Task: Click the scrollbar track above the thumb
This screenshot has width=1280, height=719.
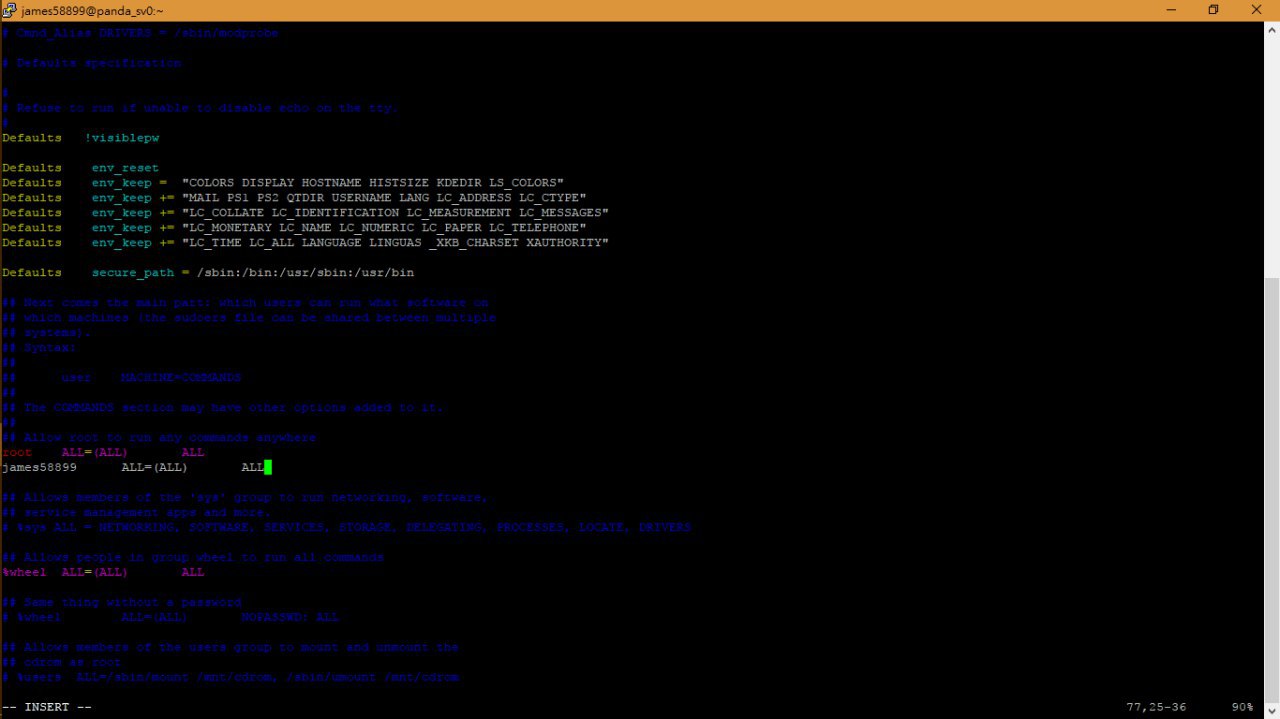Action: [1271, 158]
